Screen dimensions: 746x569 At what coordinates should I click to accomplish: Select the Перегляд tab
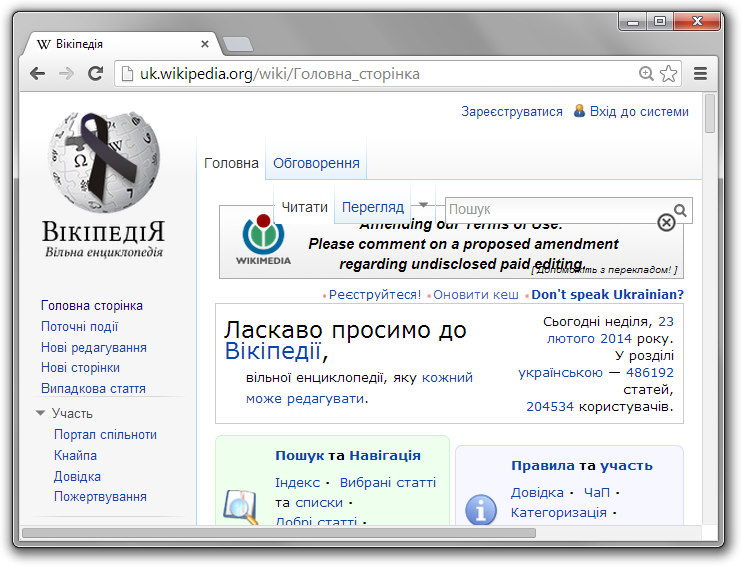pyautogui.click(x=373, y=207)
